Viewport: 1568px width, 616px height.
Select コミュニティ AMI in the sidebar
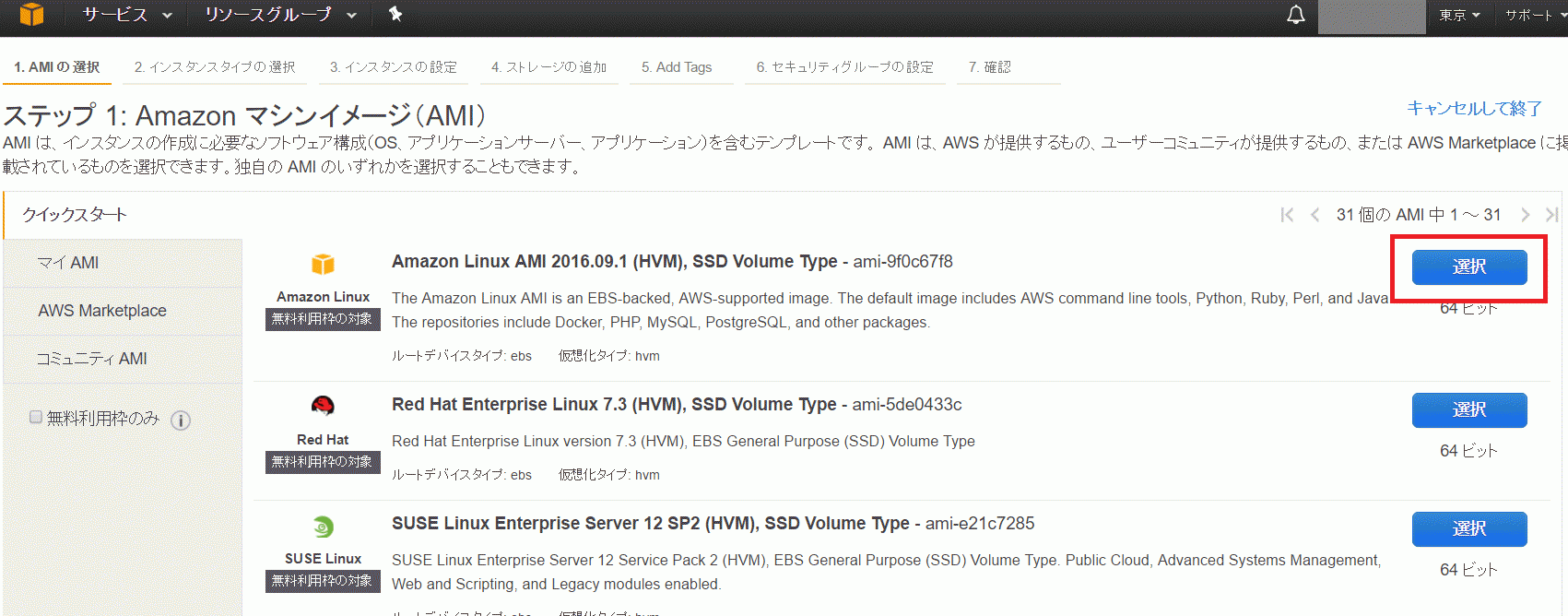[x=124, y=360]
